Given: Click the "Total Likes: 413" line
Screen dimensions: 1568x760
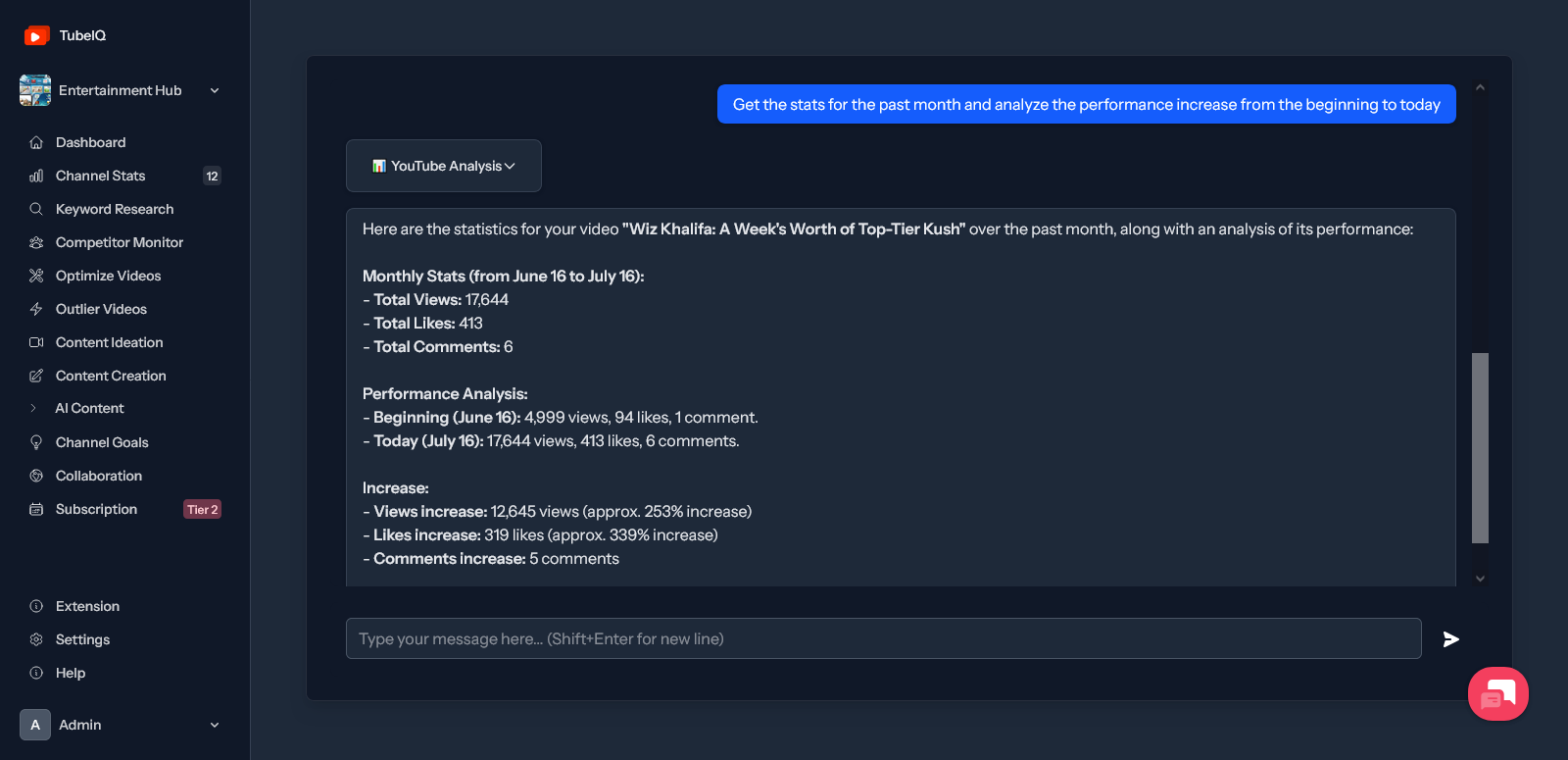Looking at the screenshot, I should click(422, 324).
